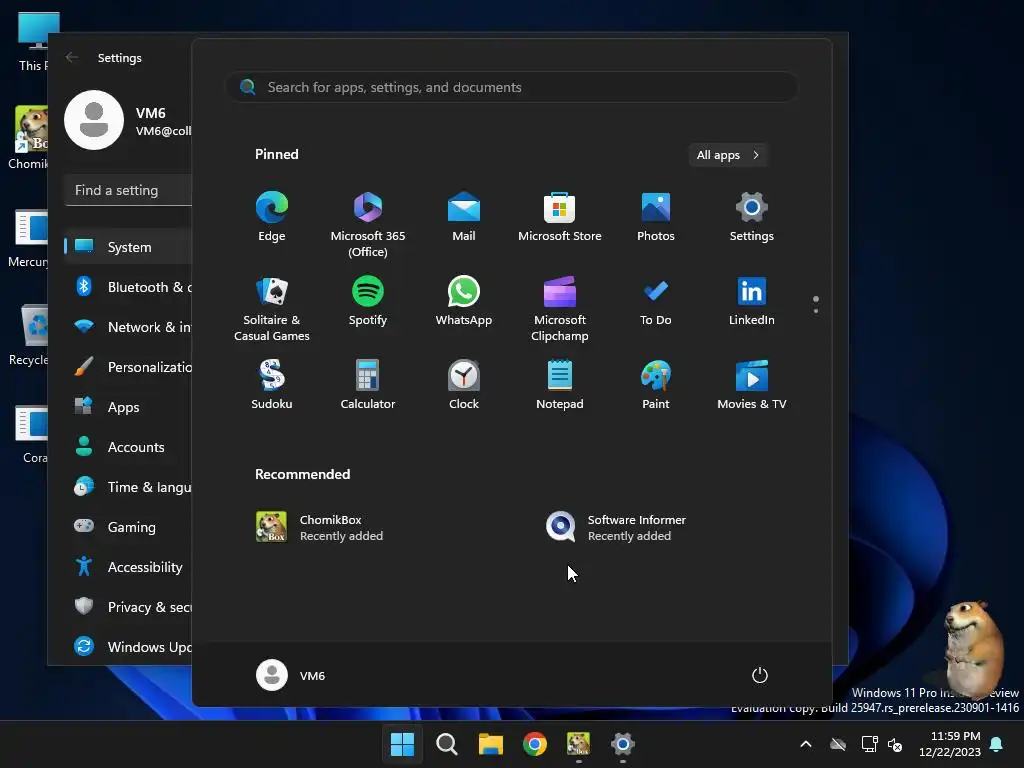Open ChomikBox taskbar icon
1024x768 pixels.
[x=579, y=744]
